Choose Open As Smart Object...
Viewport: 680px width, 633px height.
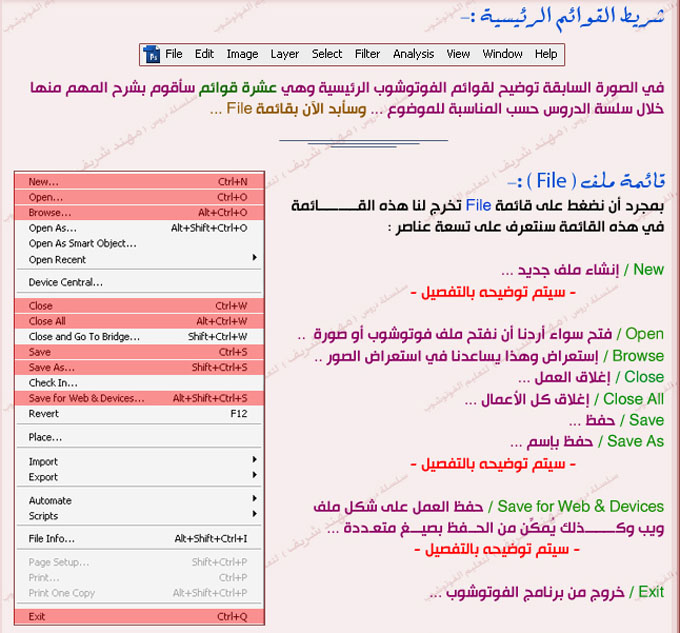click(139, 244)
